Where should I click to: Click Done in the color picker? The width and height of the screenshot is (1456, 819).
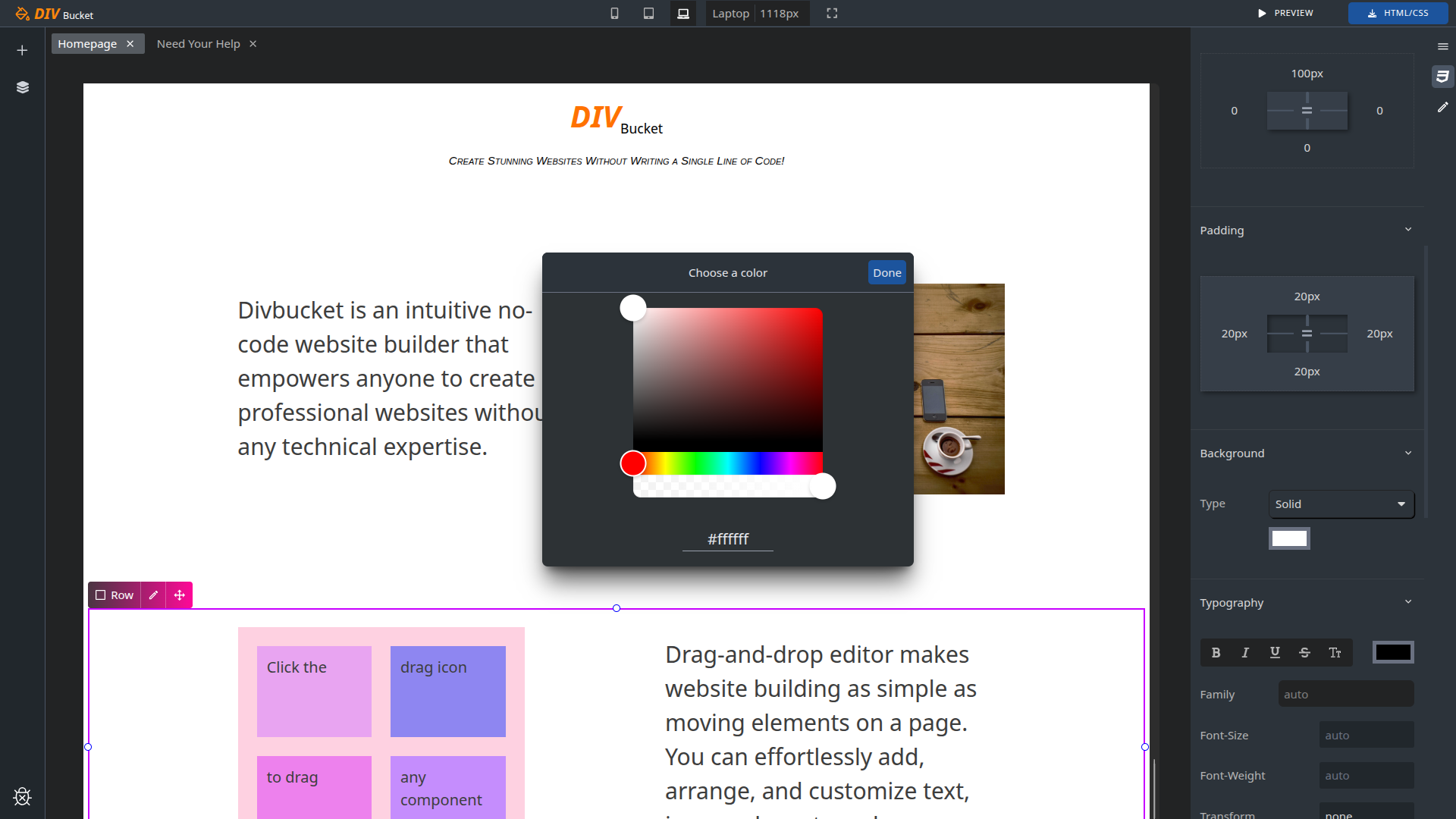887,273
